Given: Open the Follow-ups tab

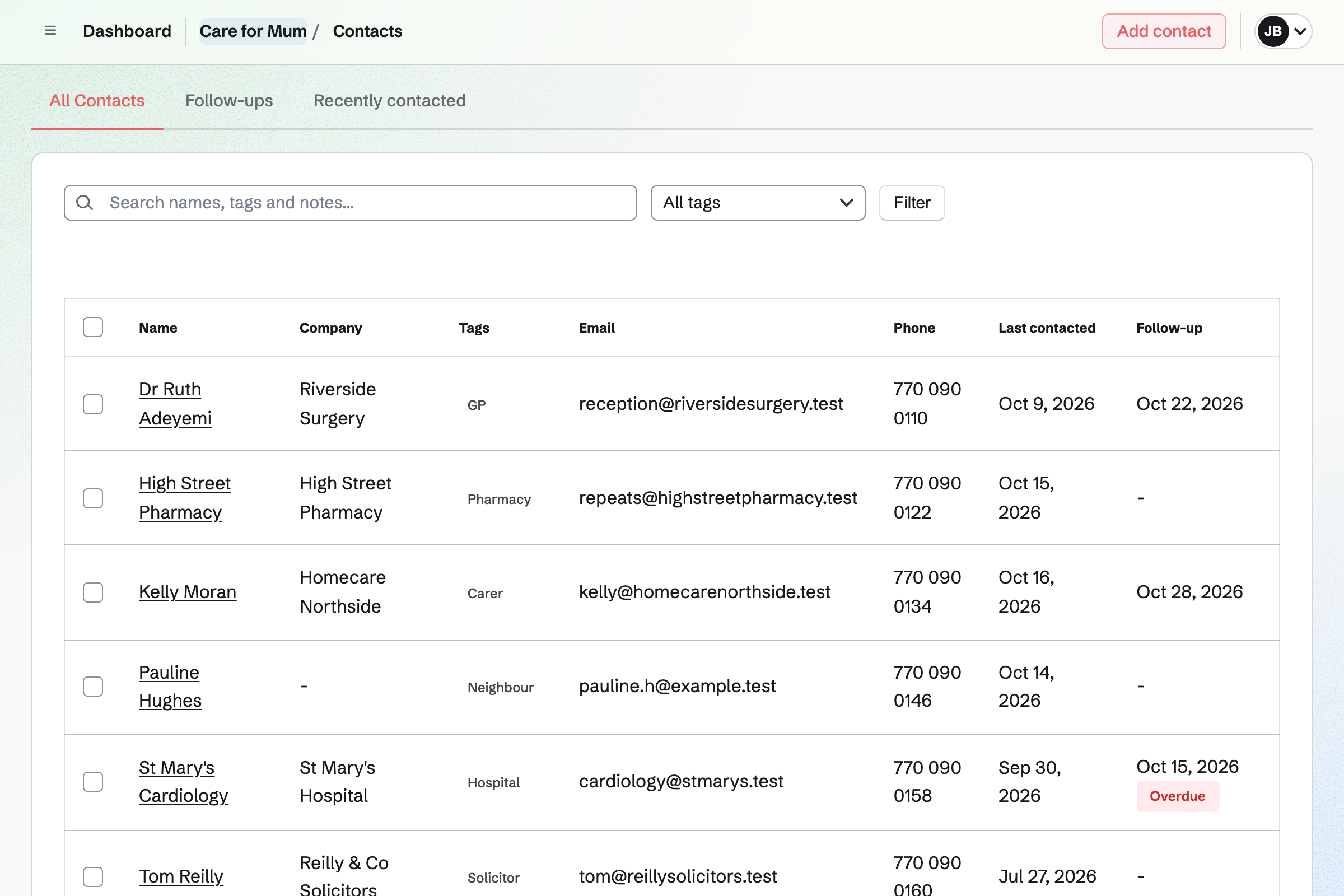Looking at the screenshot, I should point(229,101).
